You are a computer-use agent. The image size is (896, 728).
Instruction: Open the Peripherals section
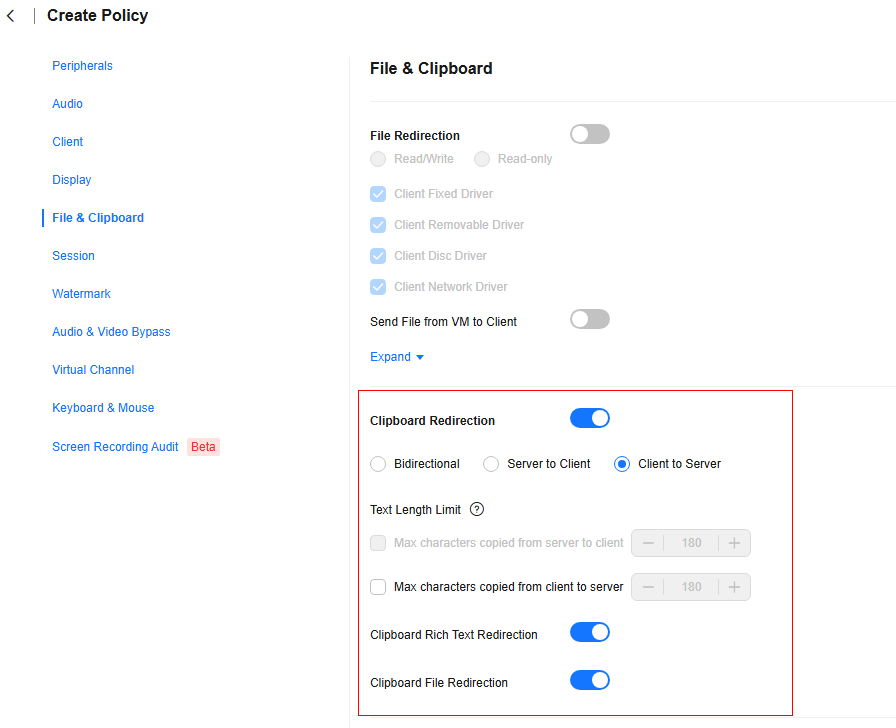pos(82,66)
